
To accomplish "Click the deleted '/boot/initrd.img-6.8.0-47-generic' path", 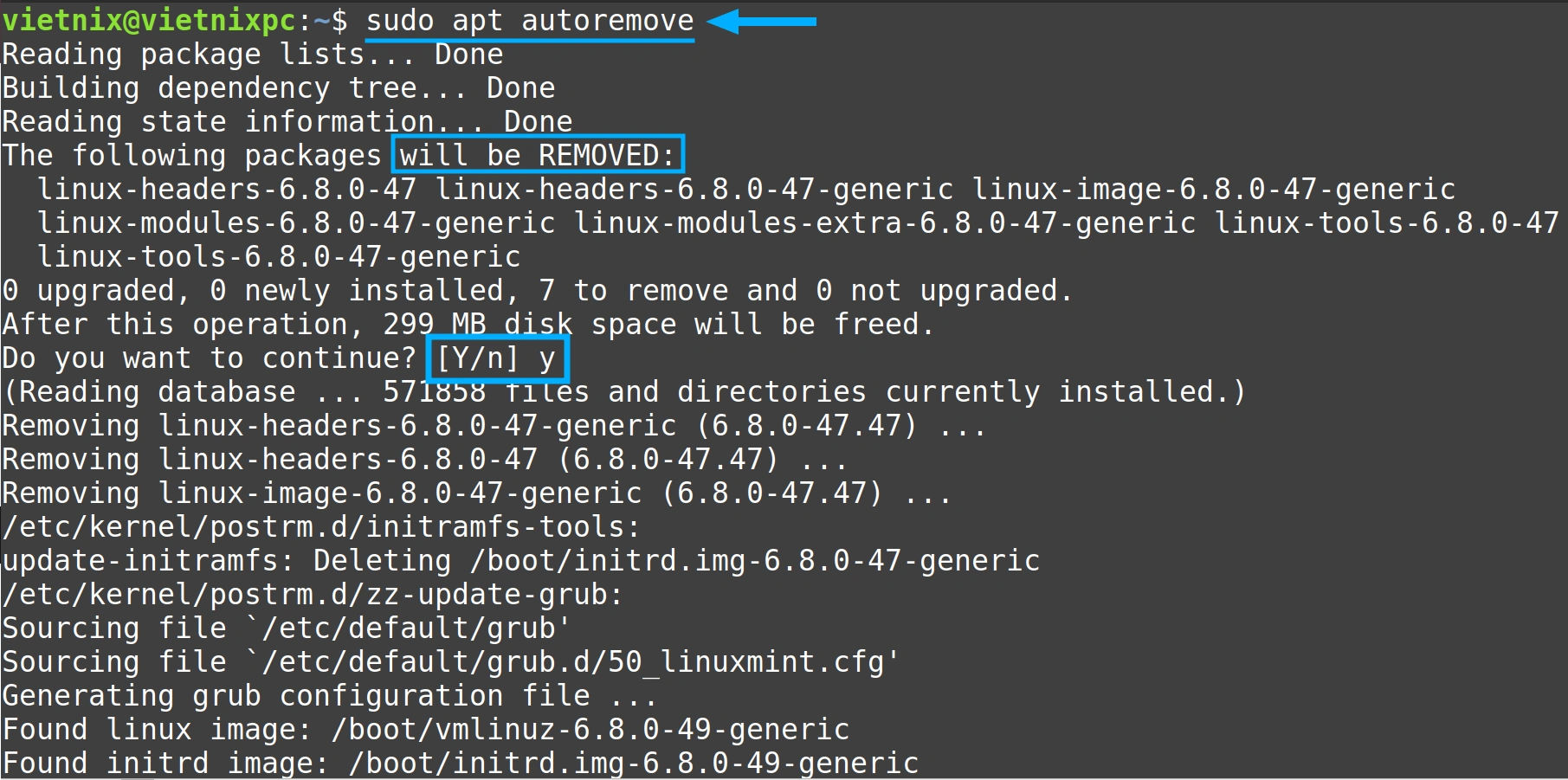I will pyautogui.click(x=754, y=561).
